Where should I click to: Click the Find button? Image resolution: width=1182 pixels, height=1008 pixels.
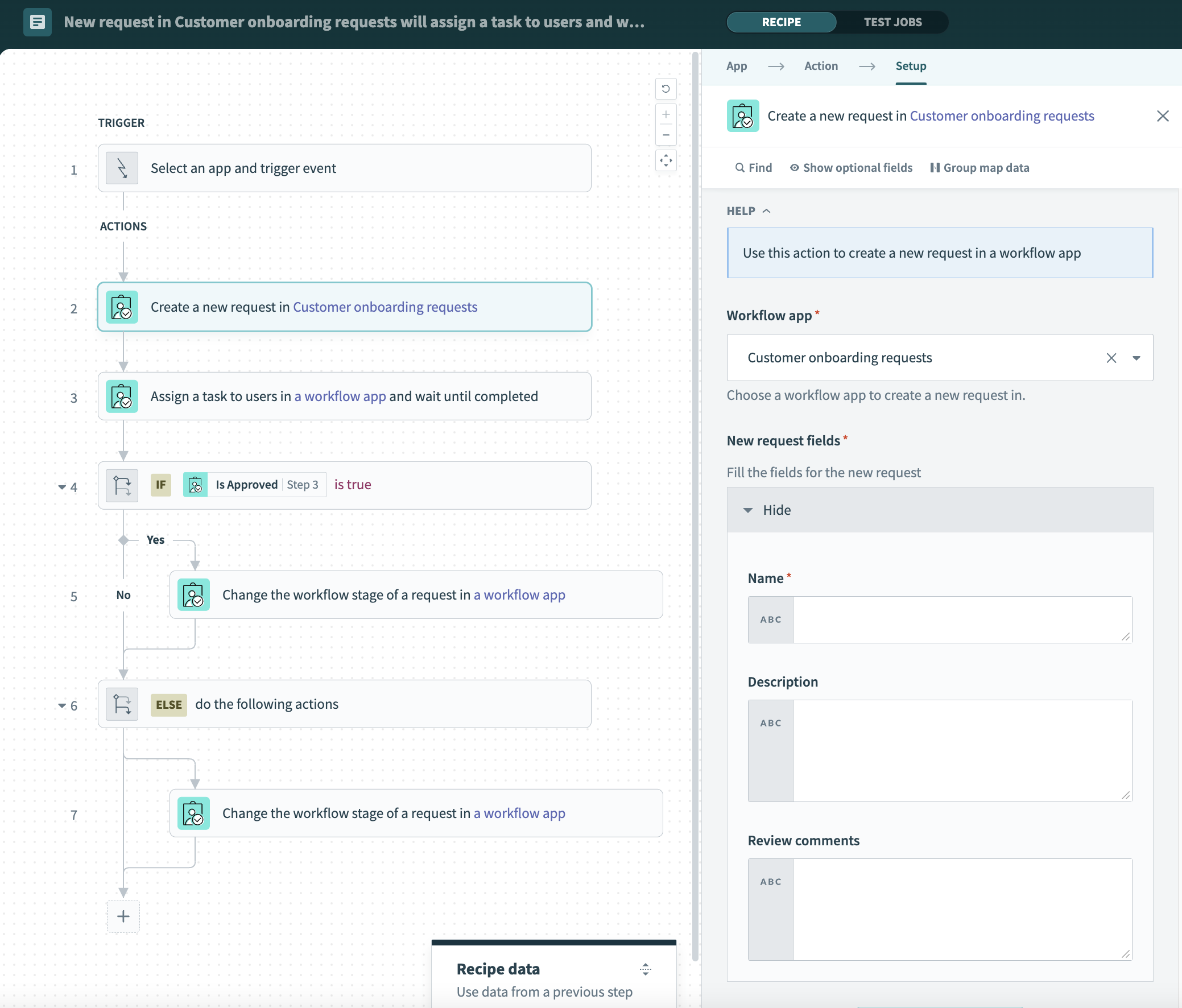(x=753, y=168)
